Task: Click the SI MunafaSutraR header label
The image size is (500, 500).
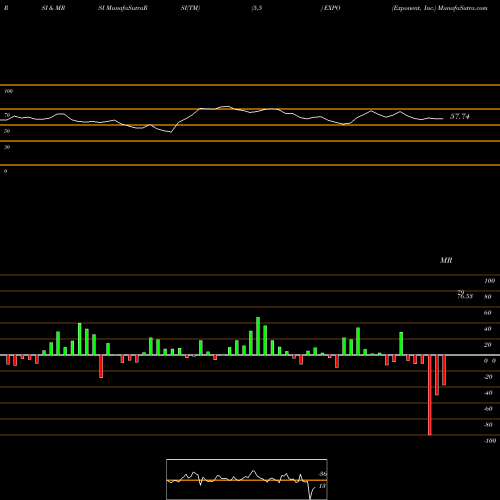Action: pos(123,8)
